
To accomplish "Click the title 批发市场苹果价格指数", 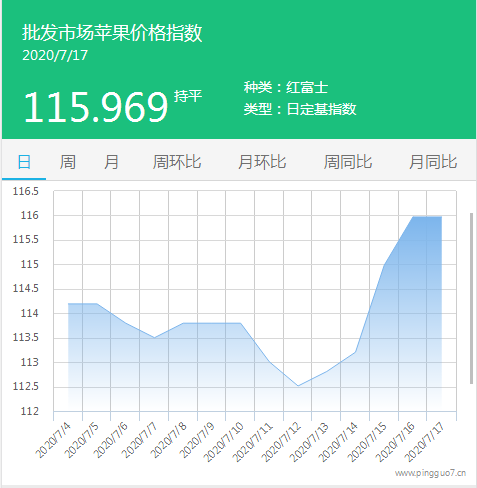I will point(112,33).
